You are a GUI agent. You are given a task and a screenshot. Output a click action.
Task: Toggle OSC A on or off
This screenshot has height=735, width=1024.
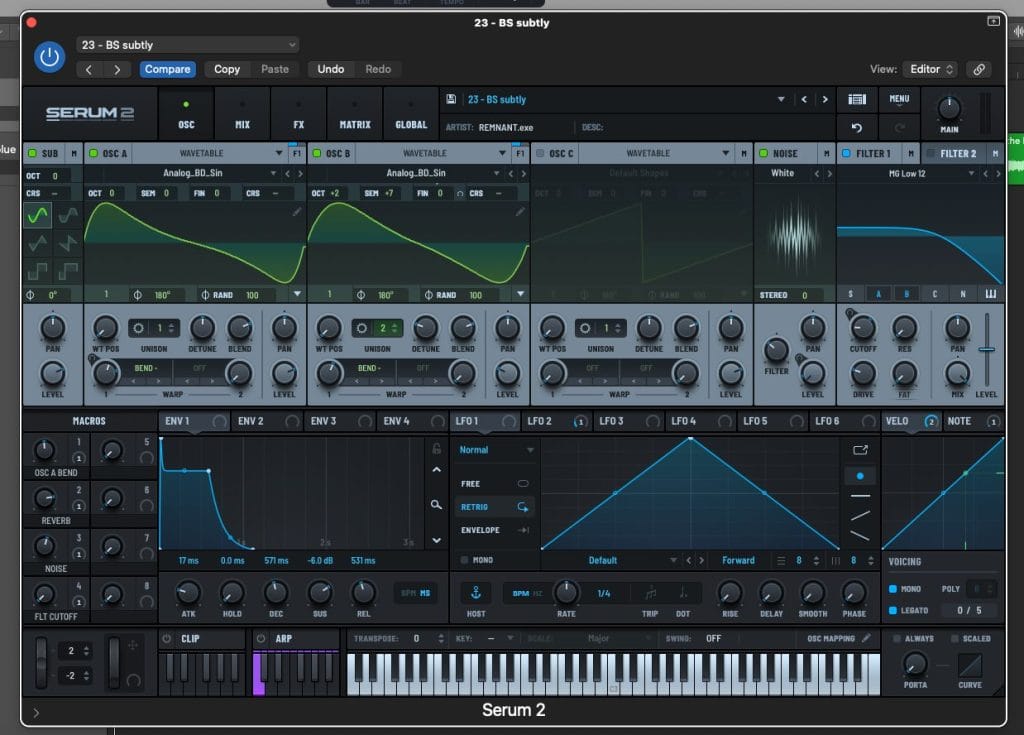point(93,154)
